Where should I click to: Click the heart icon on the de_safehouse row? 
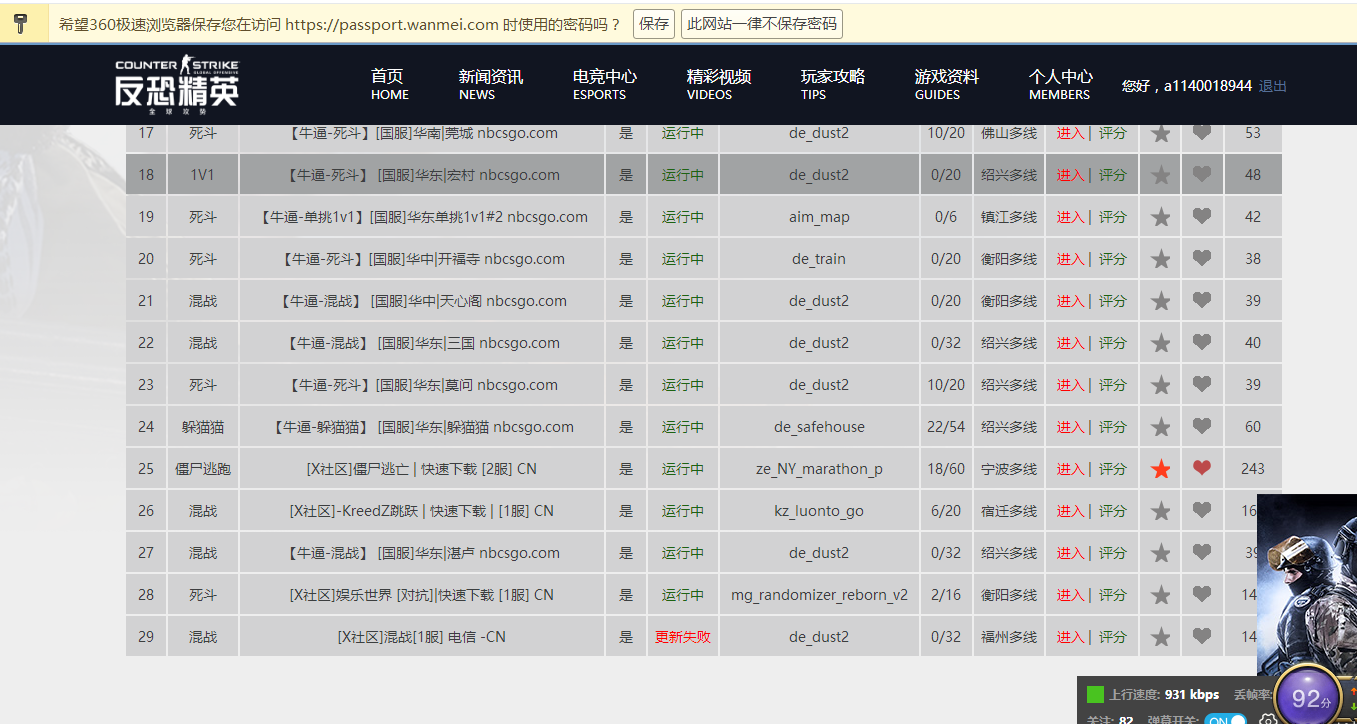1201,426
